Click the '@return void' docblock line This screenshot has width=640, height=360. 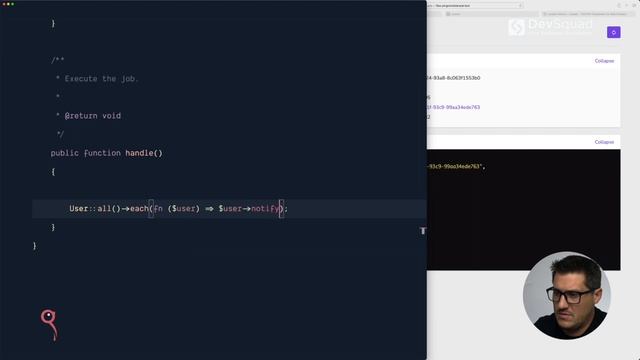[92, 116]
